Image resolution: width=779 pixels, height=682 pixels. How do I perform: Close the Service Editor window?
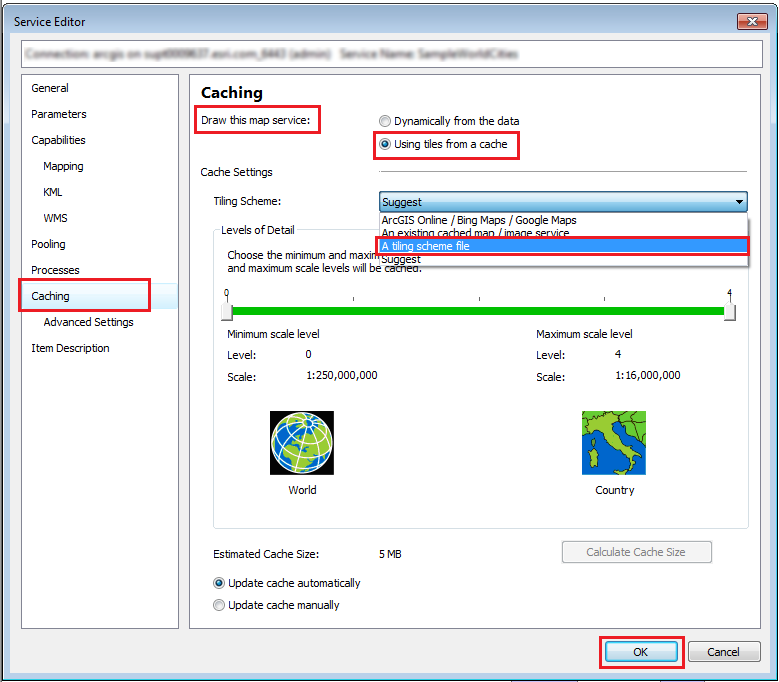752,21
